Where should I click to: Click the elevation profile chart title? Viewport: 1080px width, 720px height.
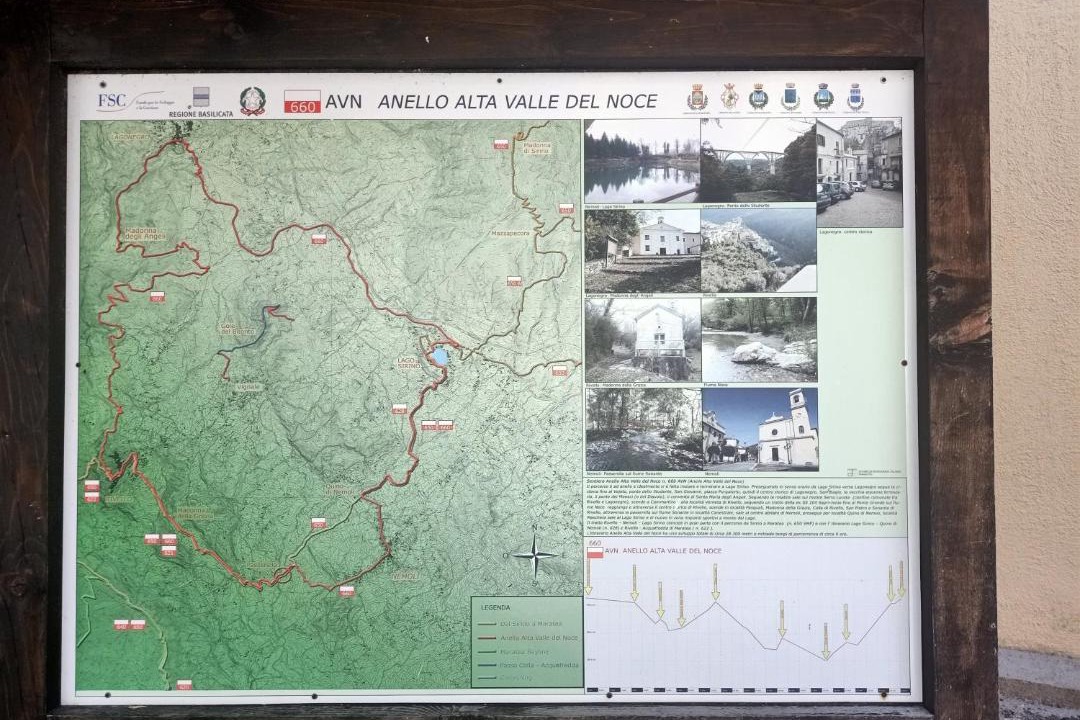pyautogui.click(x=662, y=551)
